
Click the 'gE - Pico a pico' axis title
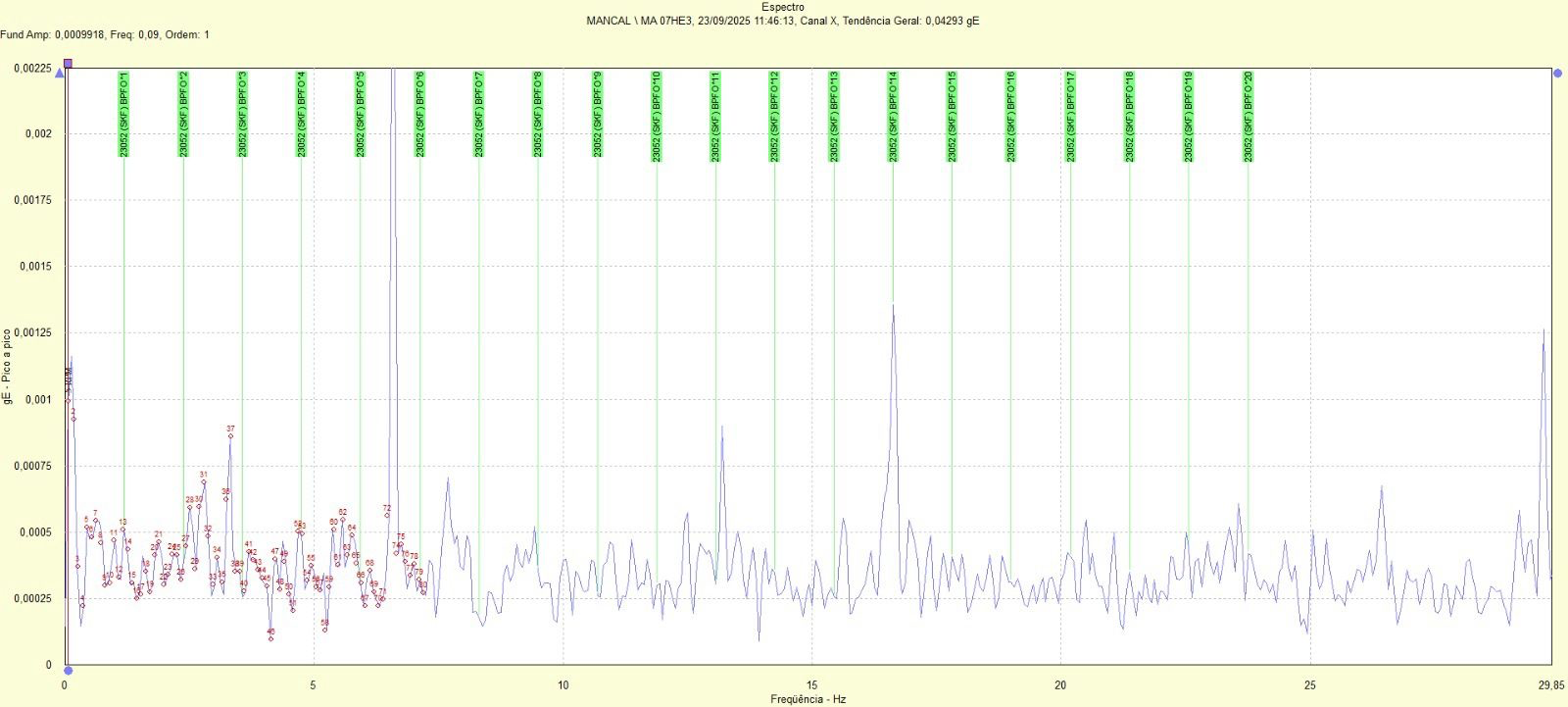[9, 367]
